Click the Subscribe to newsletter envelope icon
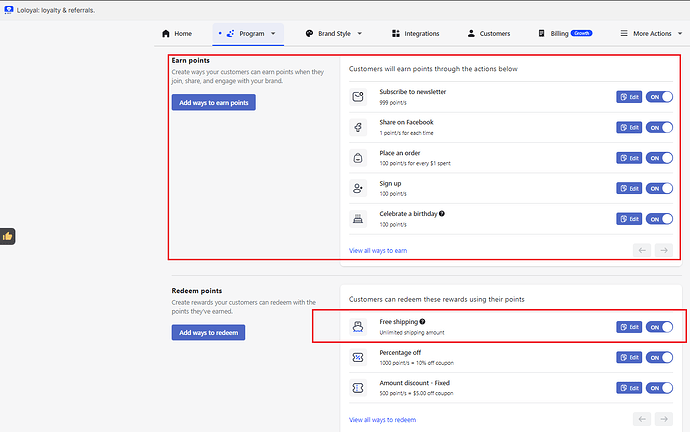This screenshot has width=690, height=432. 357,97
